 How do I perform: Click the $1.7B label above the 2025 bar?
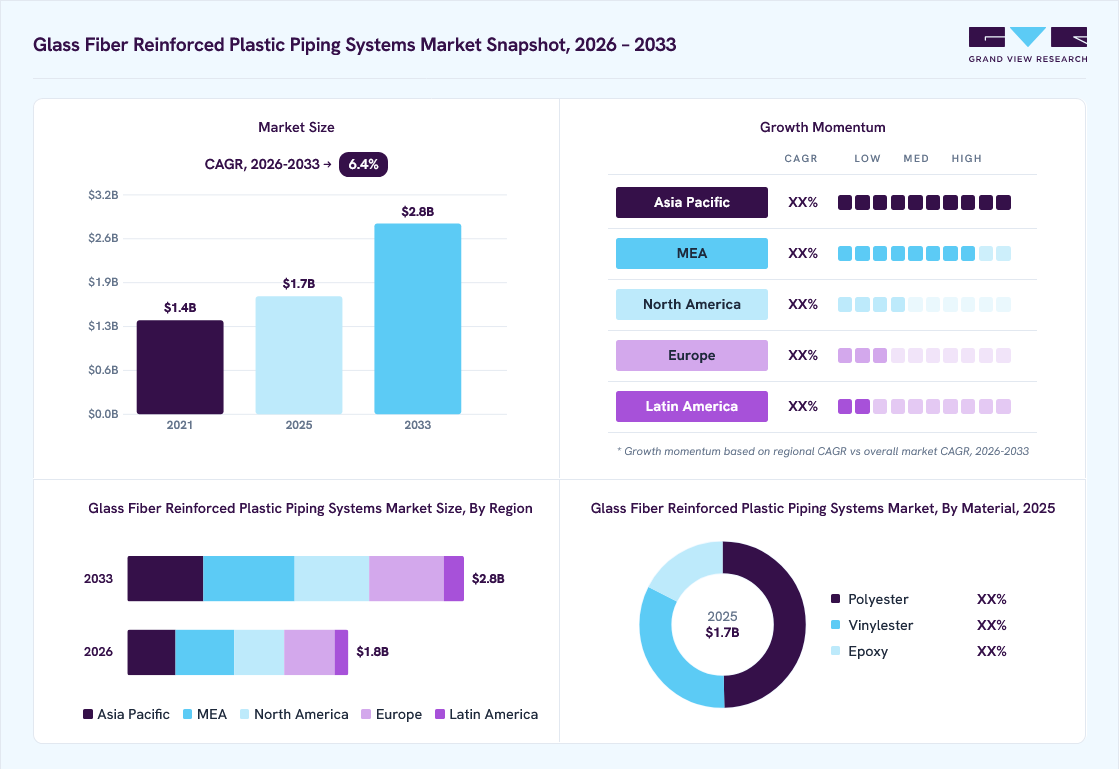(299, 283)
